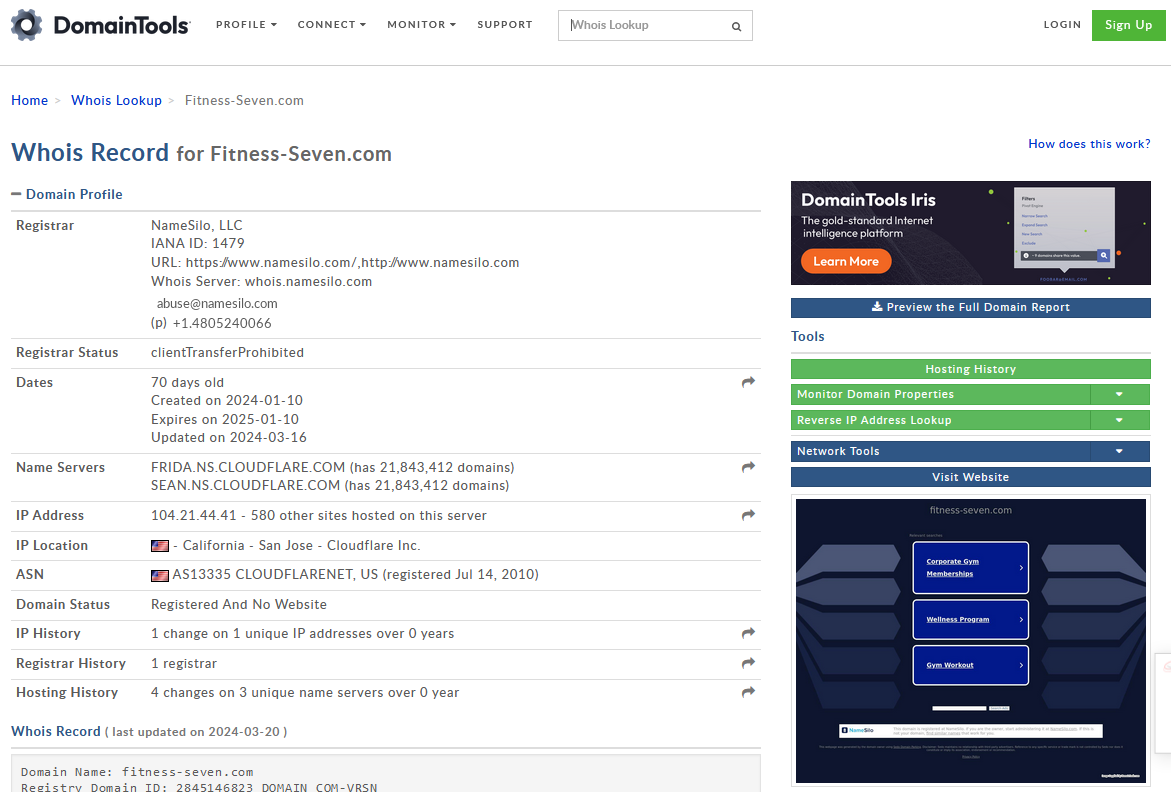1171x792 pixels.
Task: Click the share arrow in IP Address row
Action: pyautogui.click(x=748, y=515)
